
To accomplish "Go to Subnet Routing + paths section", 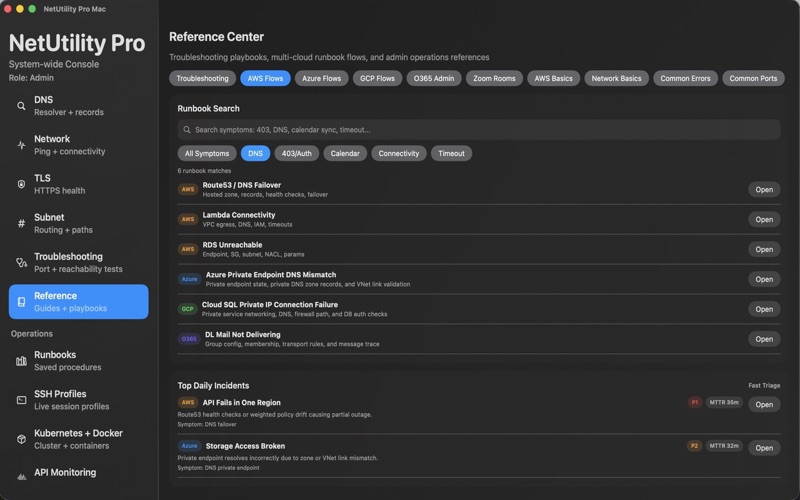I will [x=79, y=223].
